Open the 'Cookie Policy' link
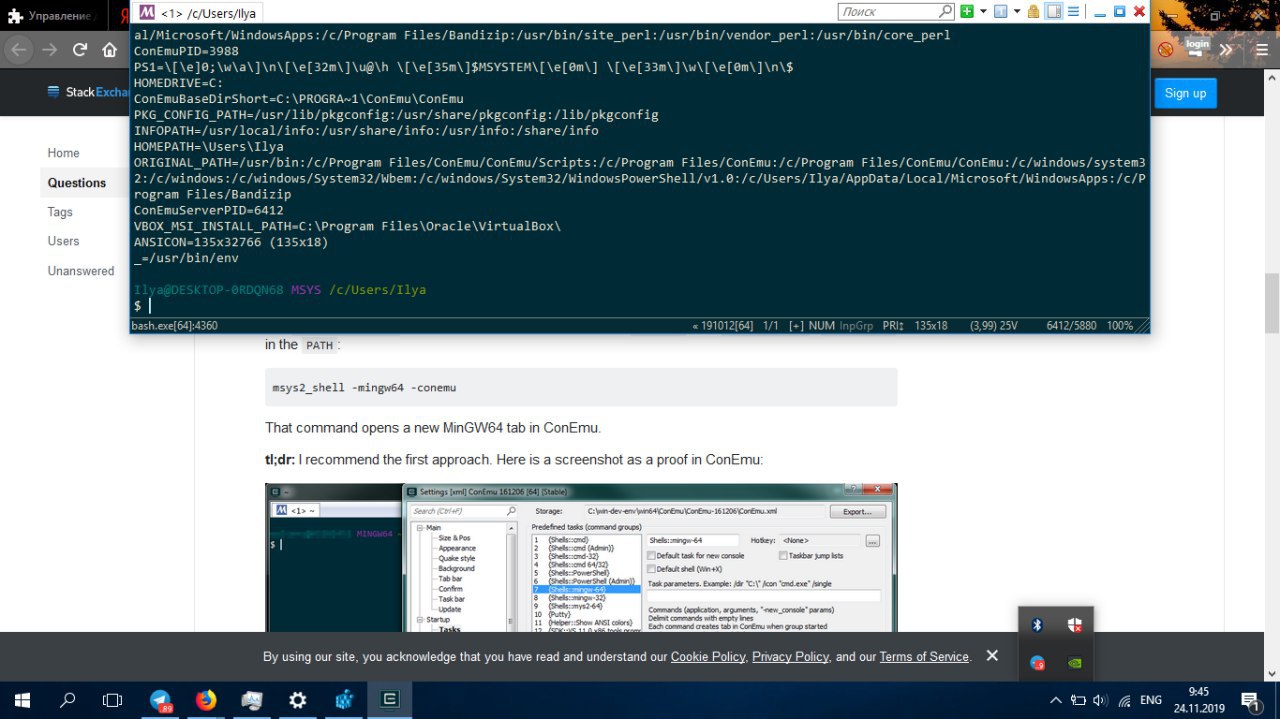 coord(708,657)
